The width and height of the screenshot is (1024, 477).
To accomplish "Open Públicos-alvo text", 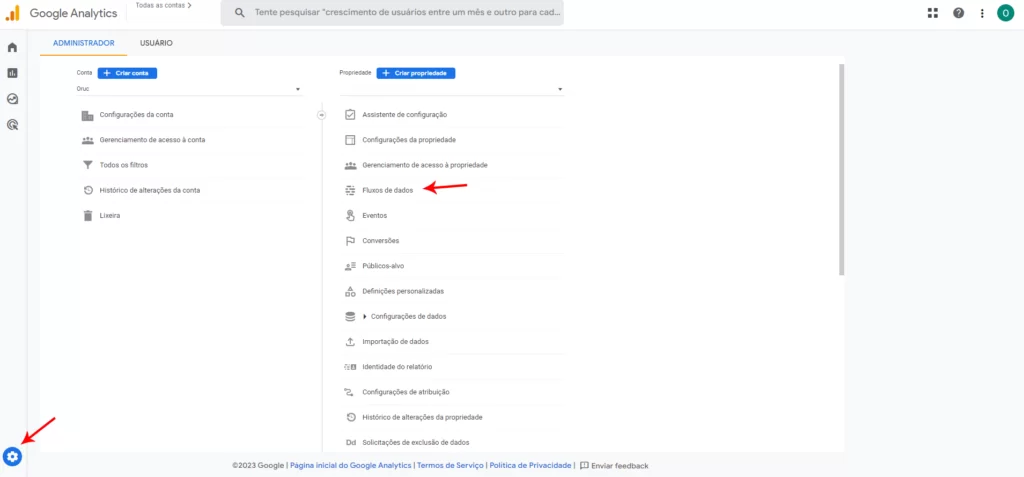I will tap(383, 267).
